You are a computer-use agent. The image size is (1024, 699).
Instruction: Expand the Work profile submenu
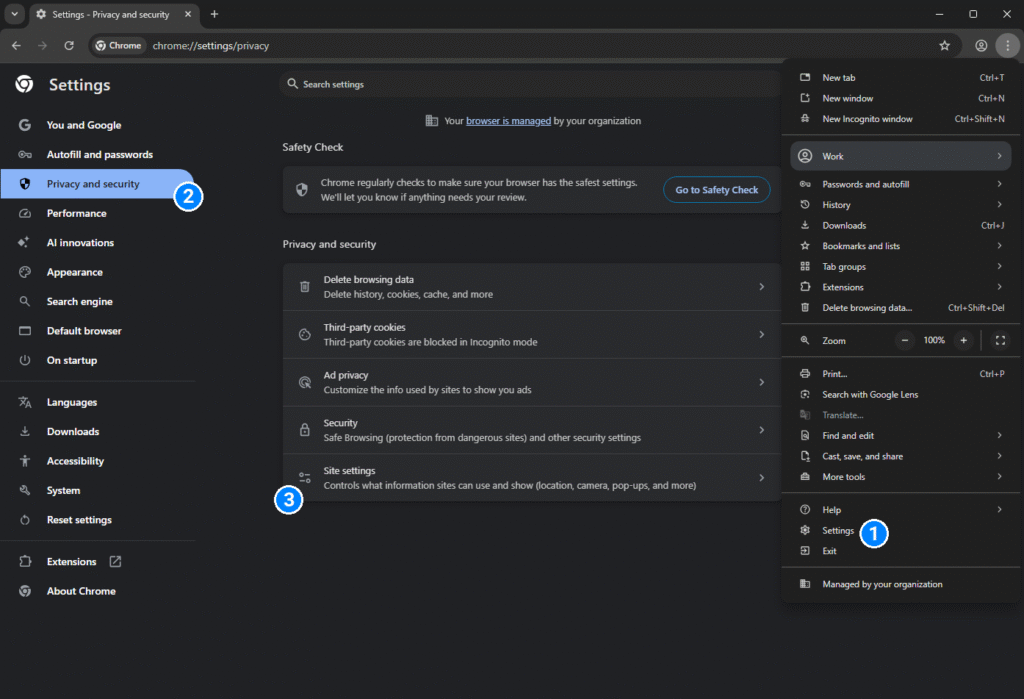[x=900, y=156]
